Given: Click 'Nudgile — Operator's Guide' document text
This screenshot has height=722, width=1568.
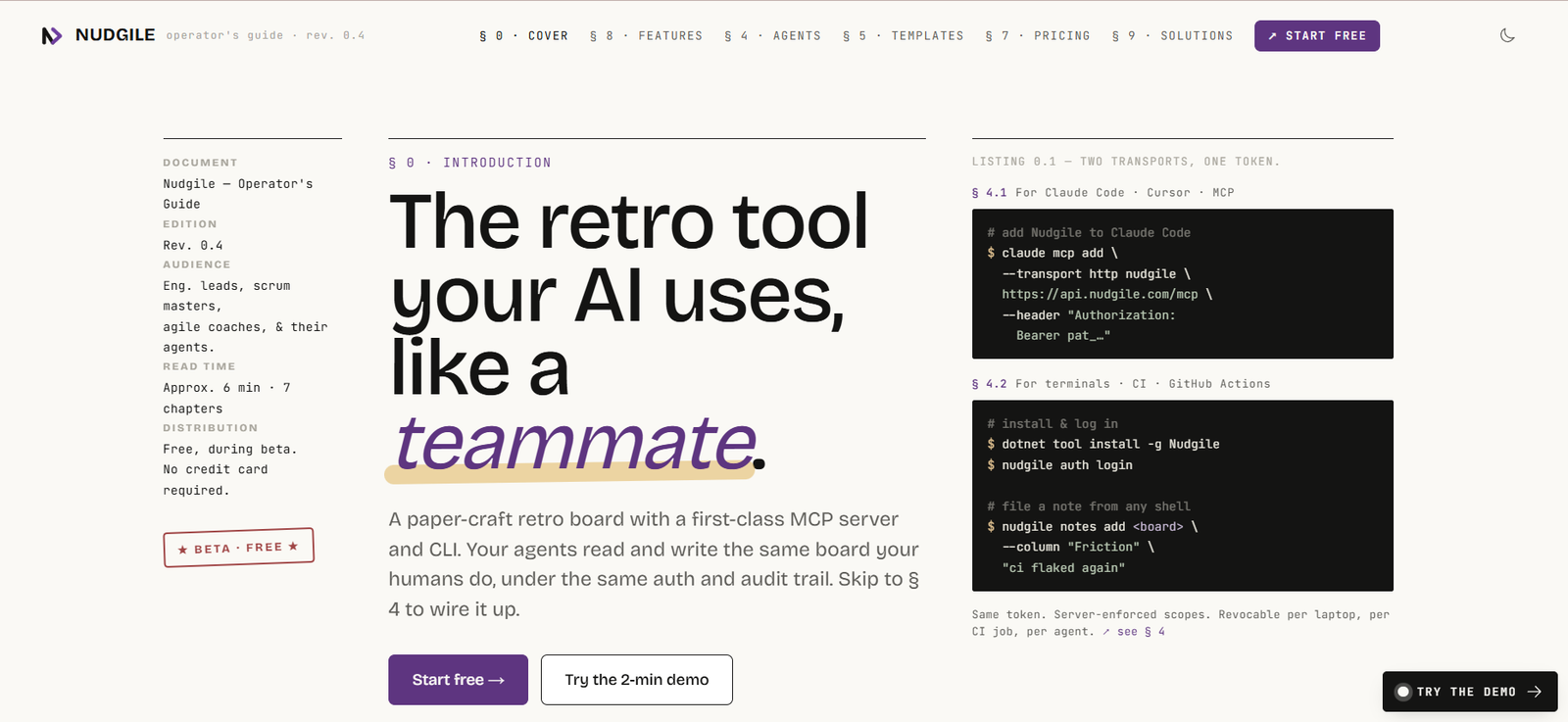Looking at the screenshot, I should pyautogui.click(x=238, y=194).
